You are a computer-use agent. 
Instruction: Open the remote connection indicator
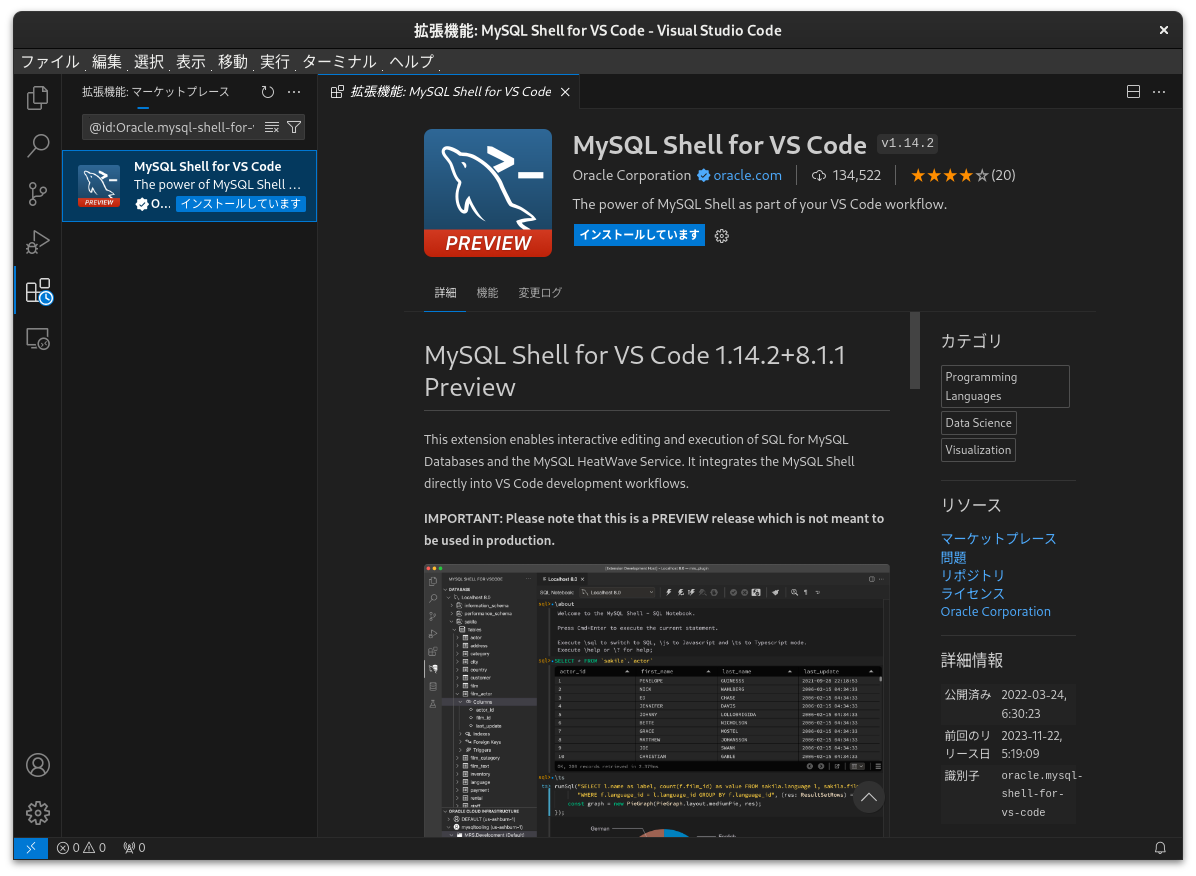click(31, 847)
